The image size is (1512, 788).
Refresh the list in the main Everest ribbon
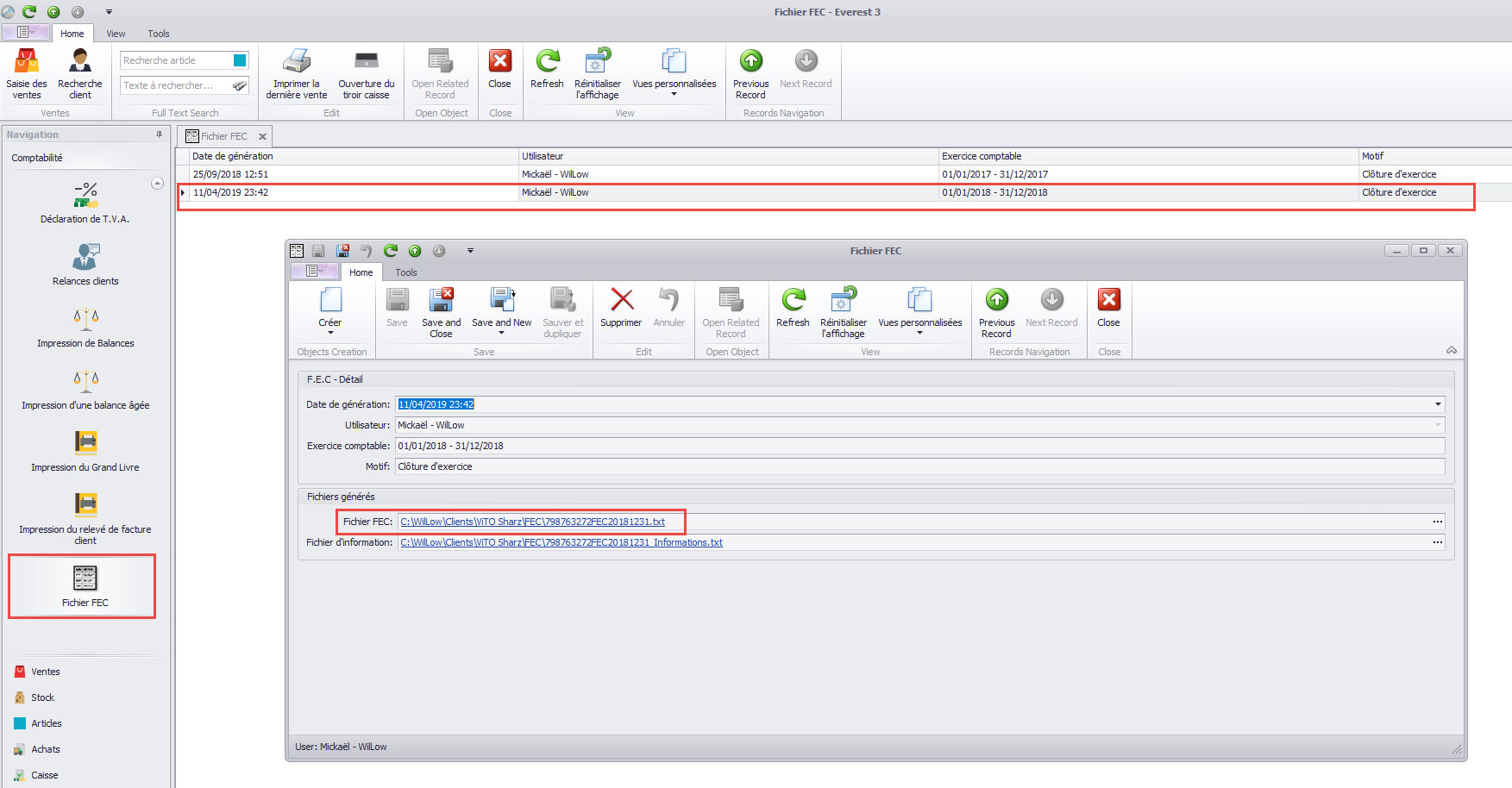click(x=547, y=69)
